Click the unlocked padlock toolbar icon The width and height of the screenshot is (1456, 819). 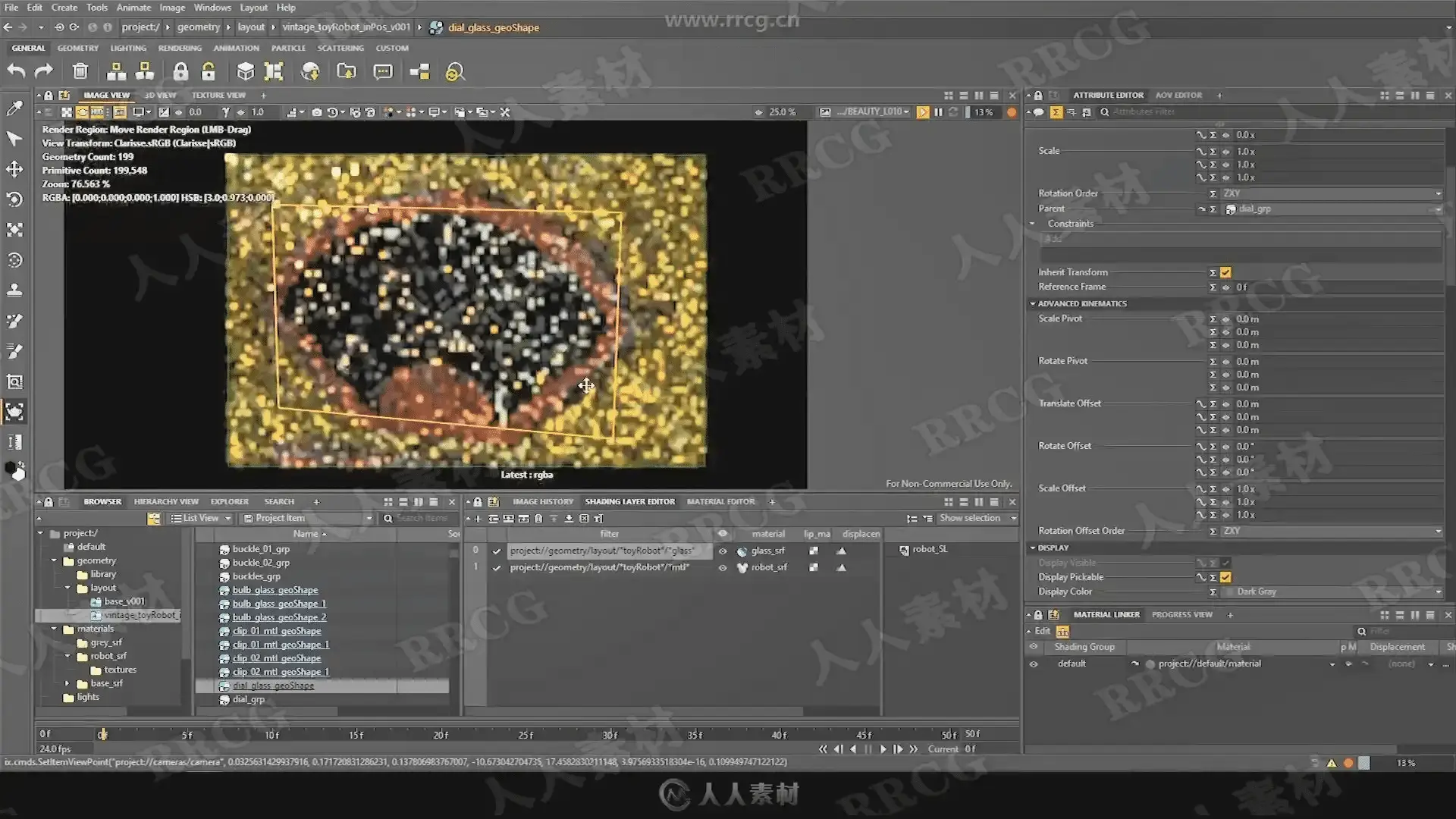(x=208, y=71)
